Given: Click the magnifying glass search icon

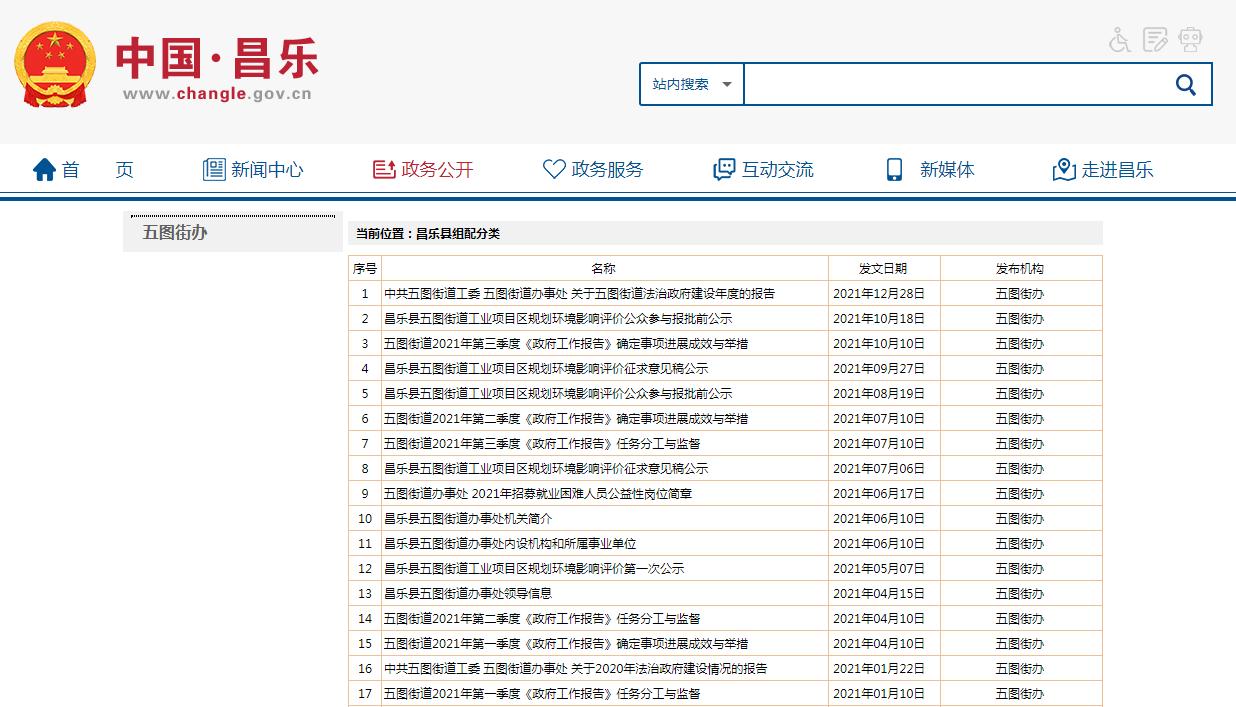Looking at the screenshot, I should tap(1186, 85).
